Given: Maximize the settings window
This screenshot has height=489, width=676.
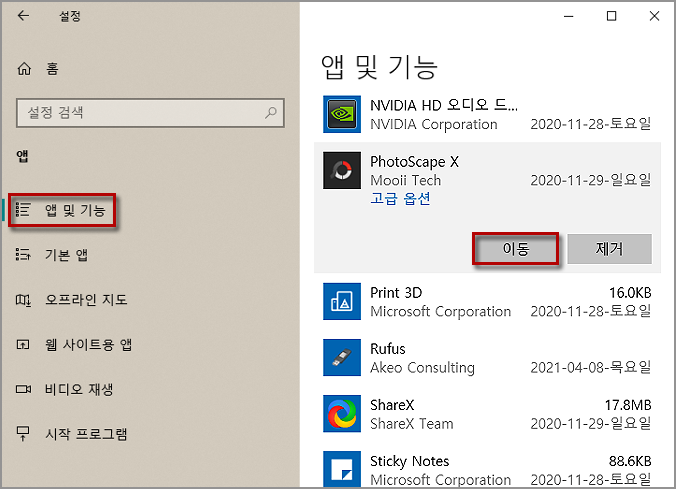Looking at the screenshot, I should pyautogui.click(x=611, y=16).
